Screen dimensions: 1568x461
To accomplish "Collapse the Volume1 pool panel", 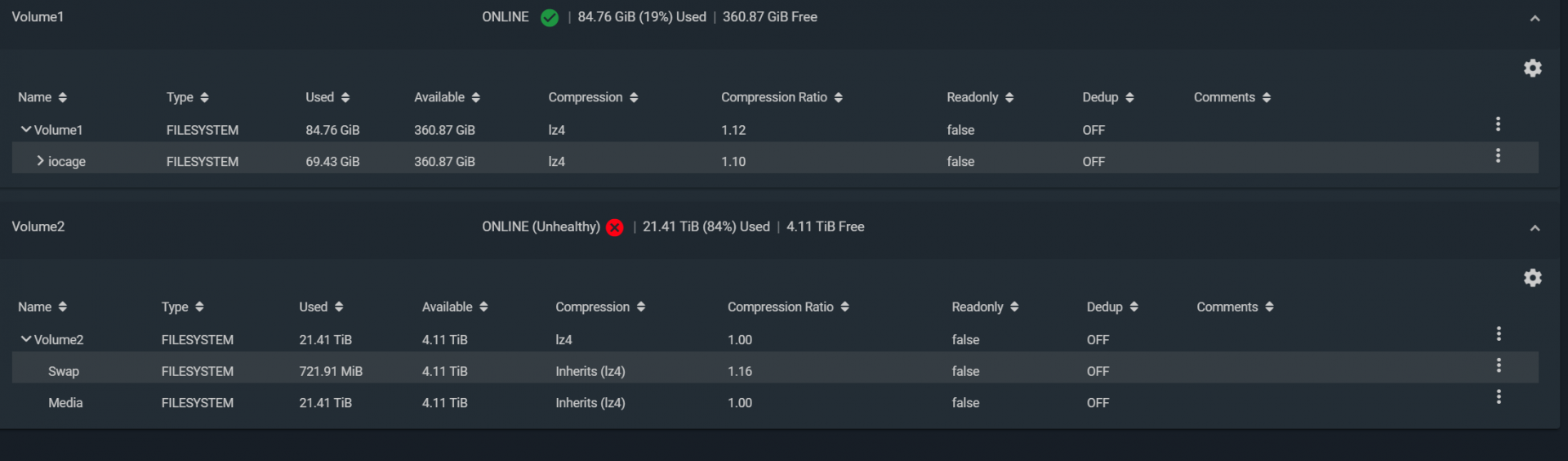I will 1535,18.
